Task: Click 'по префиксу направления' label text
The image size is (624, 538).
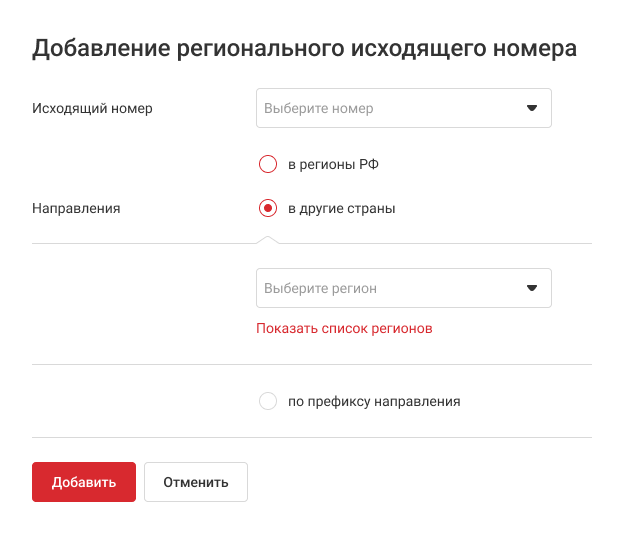Action: (374, 401)
